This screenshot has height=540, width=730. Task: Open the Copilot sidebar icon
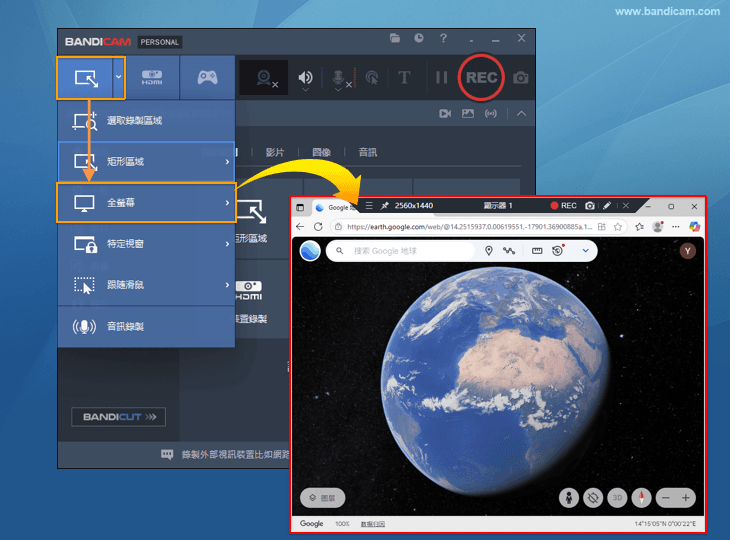[695, 227]
